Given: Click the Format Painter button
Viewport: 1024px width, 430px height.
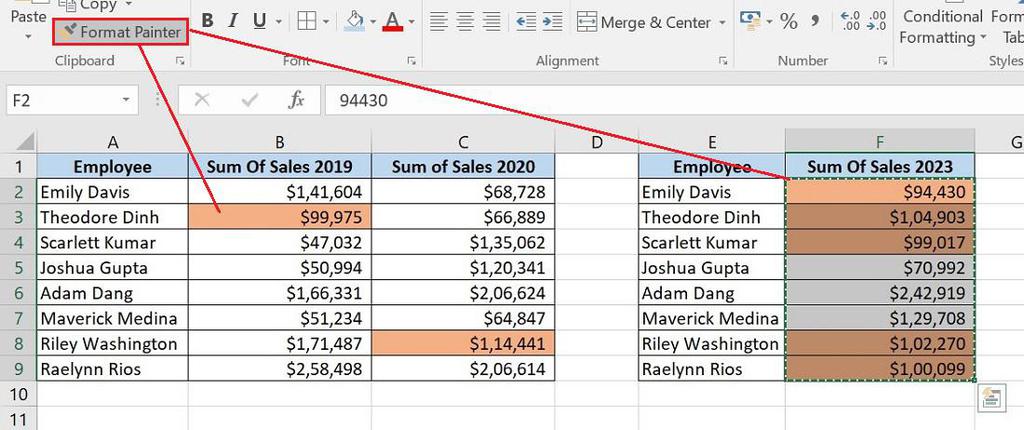Looking at the screenshot, I should [x=121, y=31].
